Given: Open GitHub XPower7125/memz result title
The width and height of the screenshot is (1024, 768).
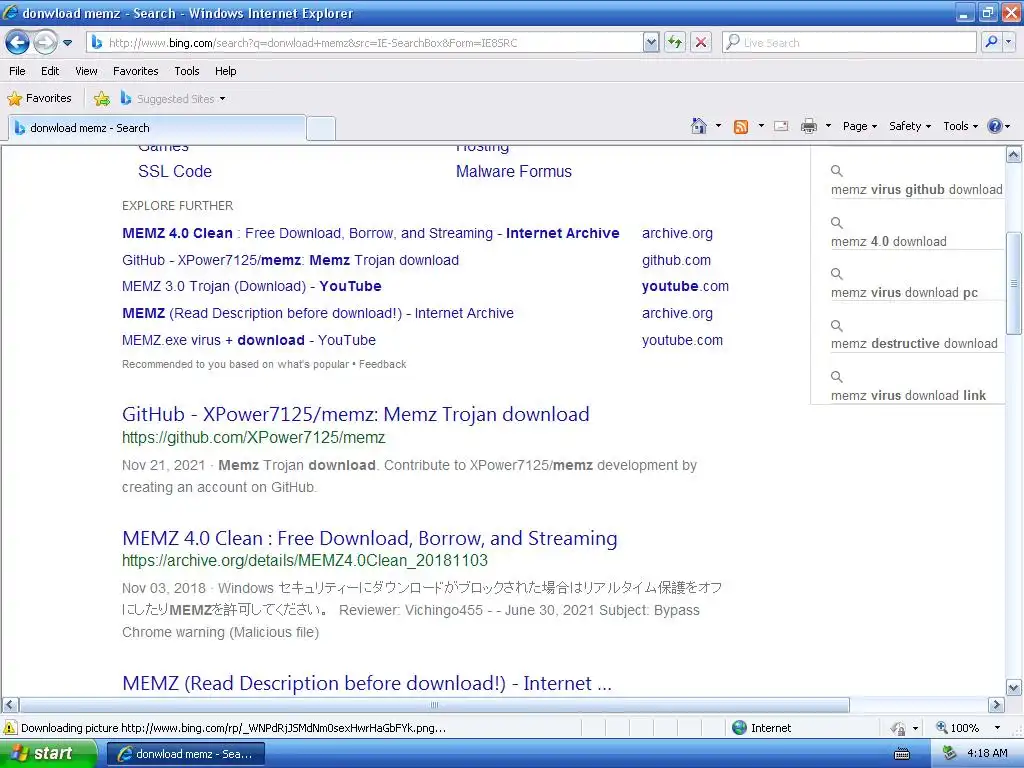Looking at the screenshot, I should [x=355, y=414].
